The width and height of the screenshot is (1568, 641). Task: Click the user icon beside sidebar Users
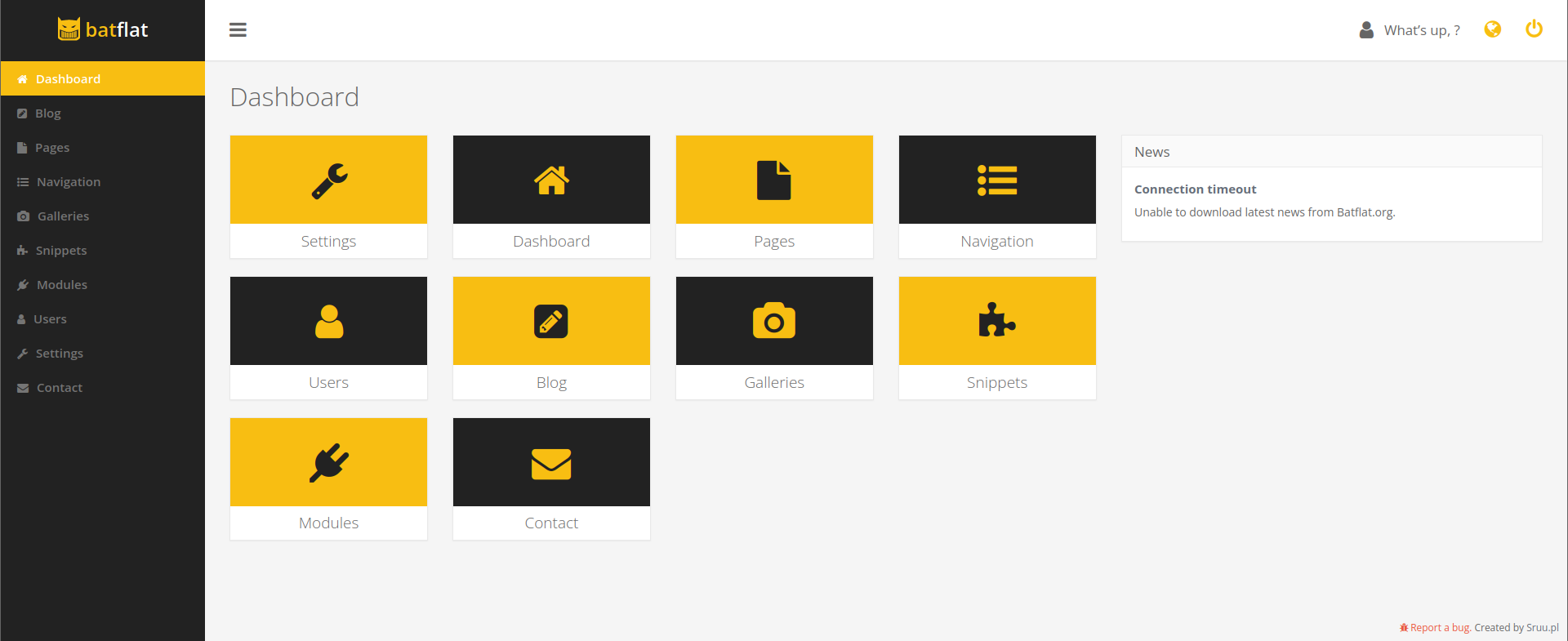click(x=21, y=319)
